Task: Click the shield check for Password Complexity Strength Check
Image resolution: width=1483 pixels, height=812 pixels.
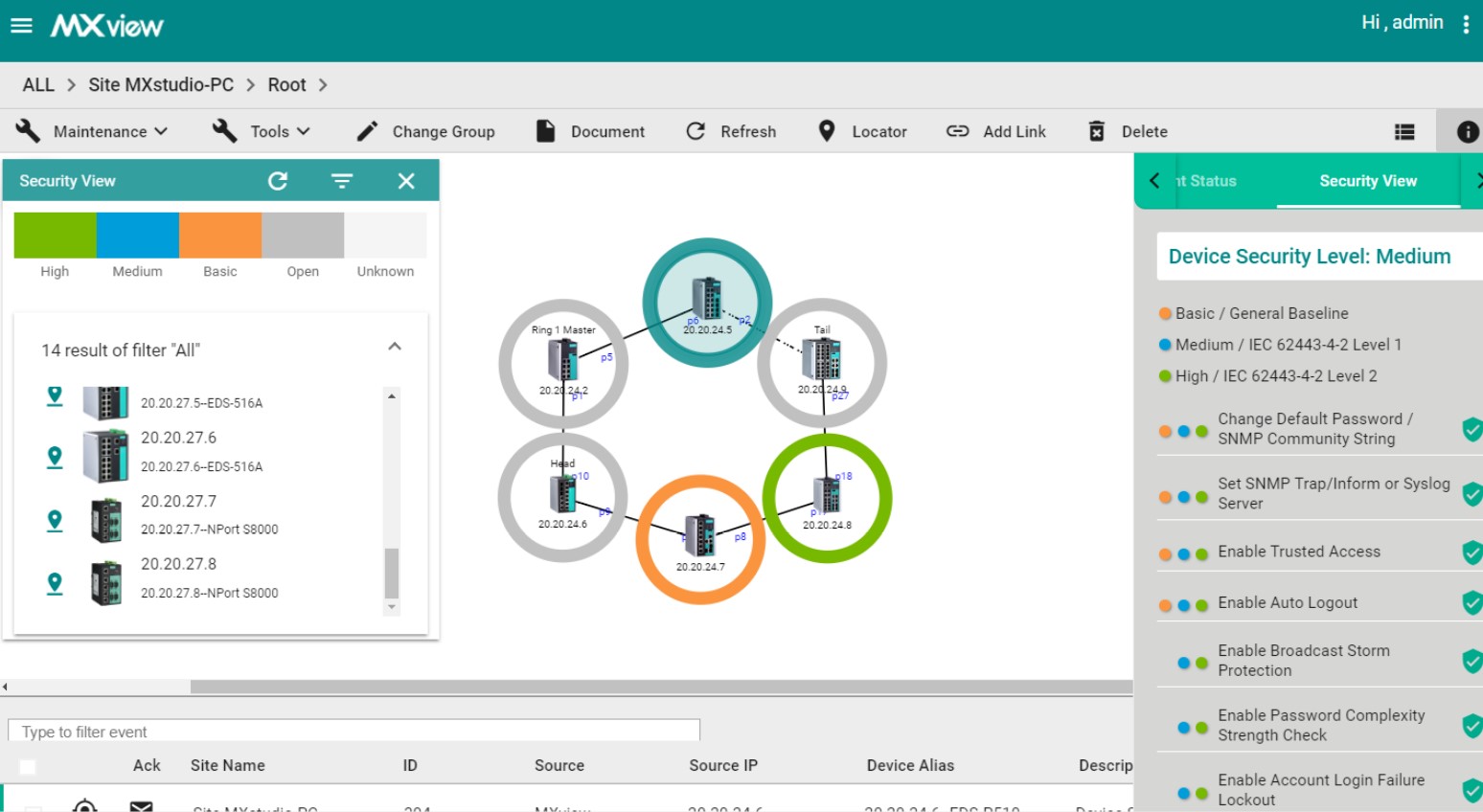Action: [x=1472, y=726]
